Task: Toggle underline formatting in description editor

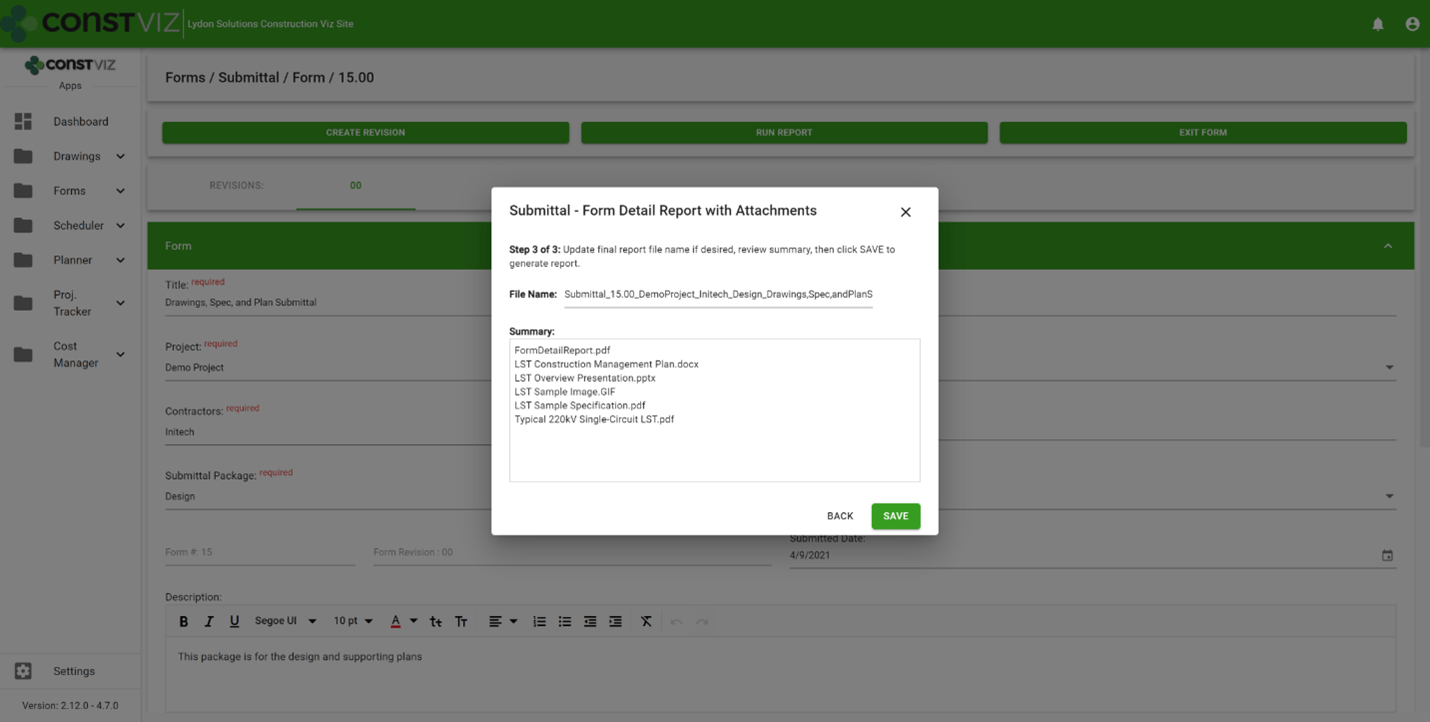Action: coord(234,622)
